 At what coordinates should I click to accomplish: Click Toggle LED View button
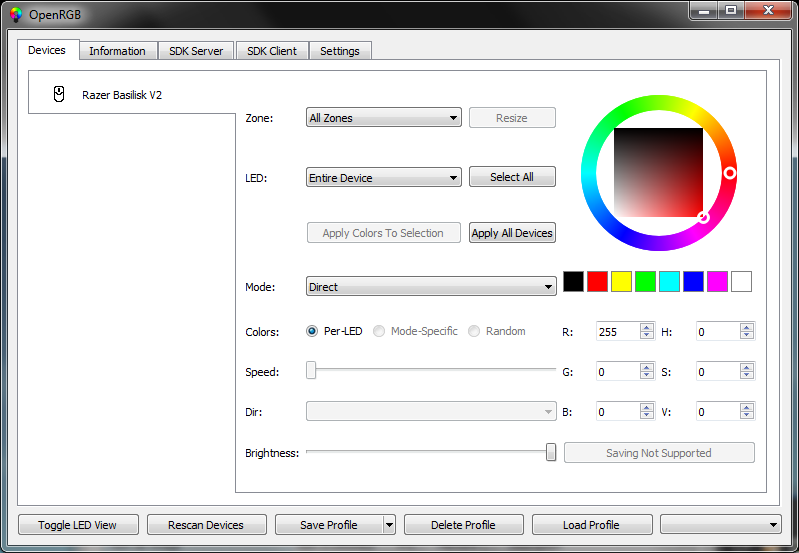pyautogui.click(x=78, y=524)
